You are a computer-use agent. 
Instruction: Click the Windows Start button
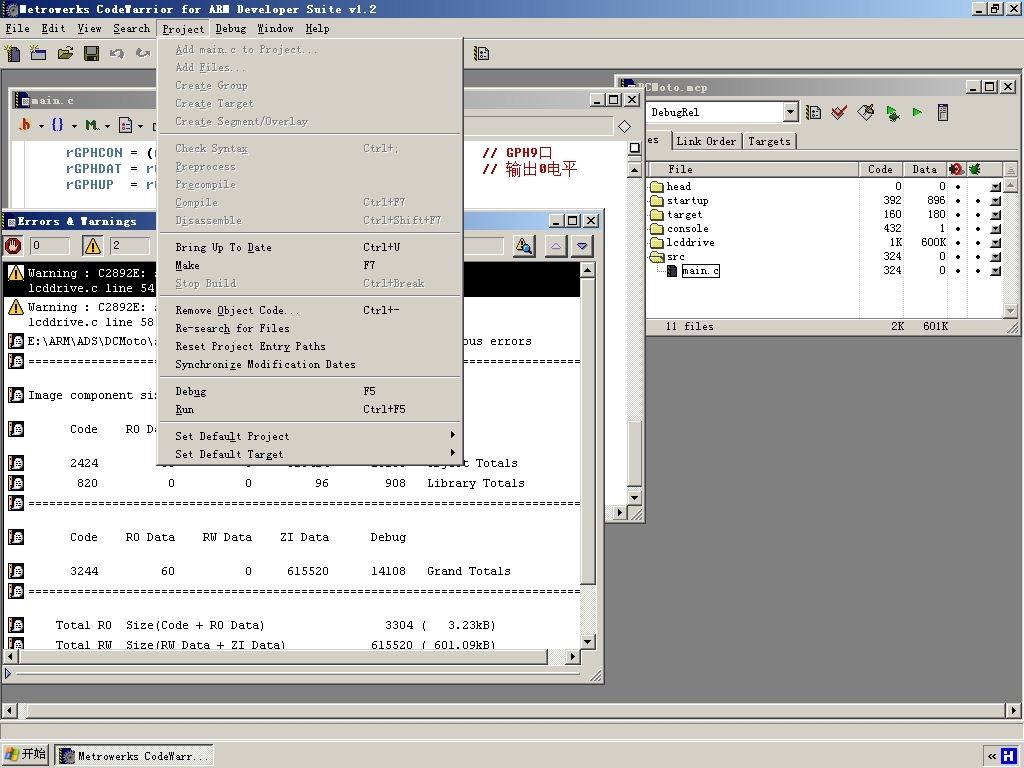coord(25,754)
